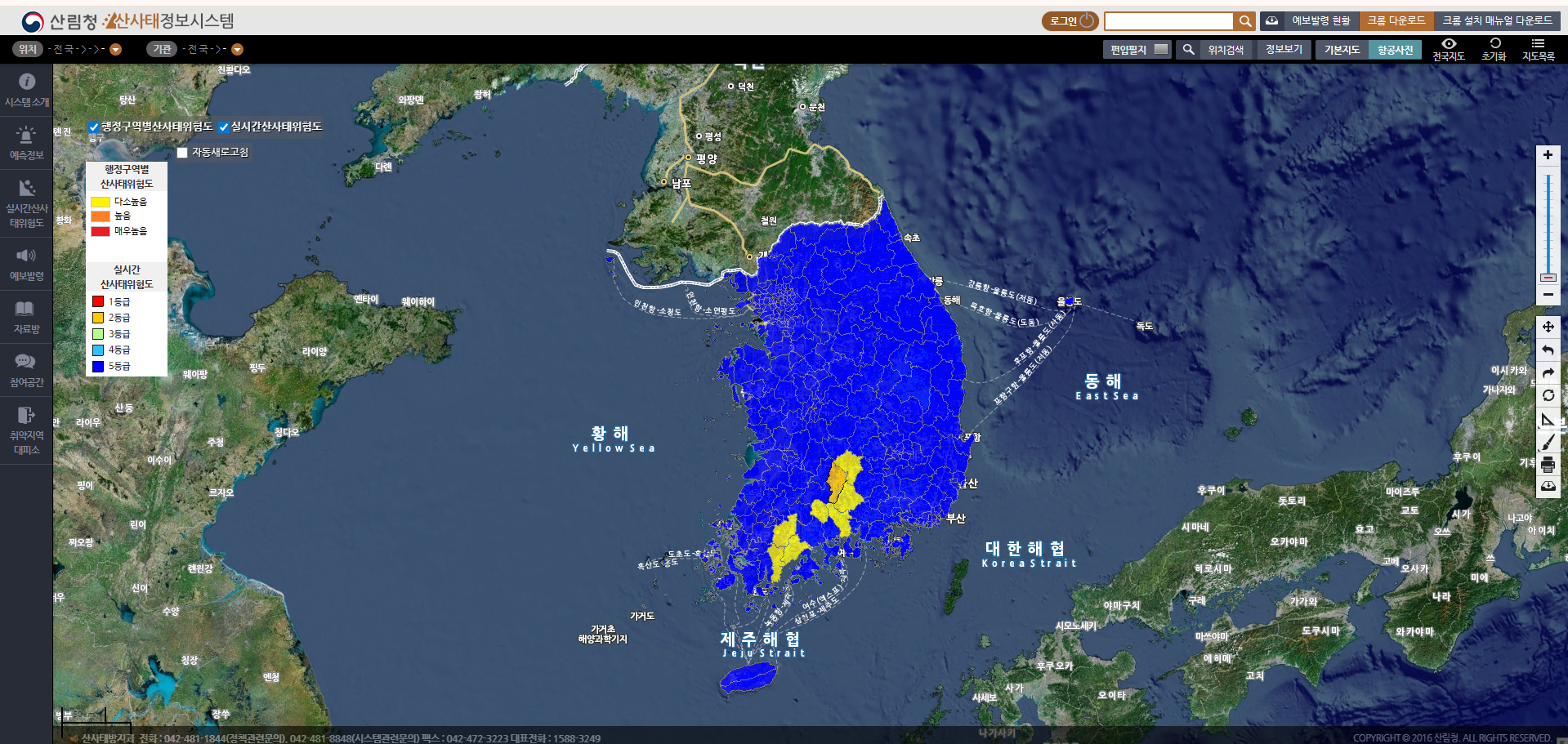Viewport: 1568px width, 744px height.
Task: Click the search magnifier beside the input
Action: coord(1244,21)
